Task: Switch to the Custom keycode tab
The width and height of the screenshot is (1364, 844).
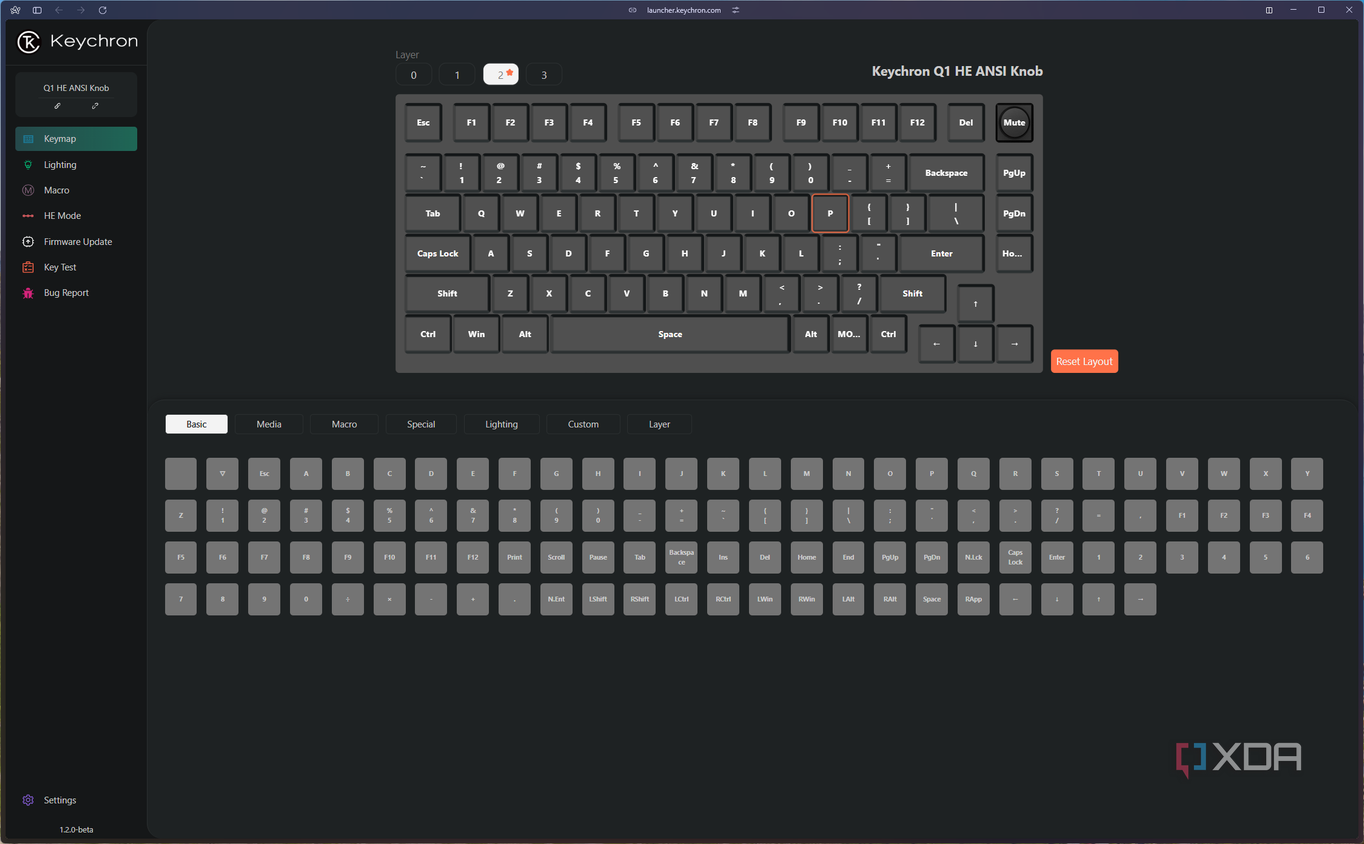Action: pos(583,424)
